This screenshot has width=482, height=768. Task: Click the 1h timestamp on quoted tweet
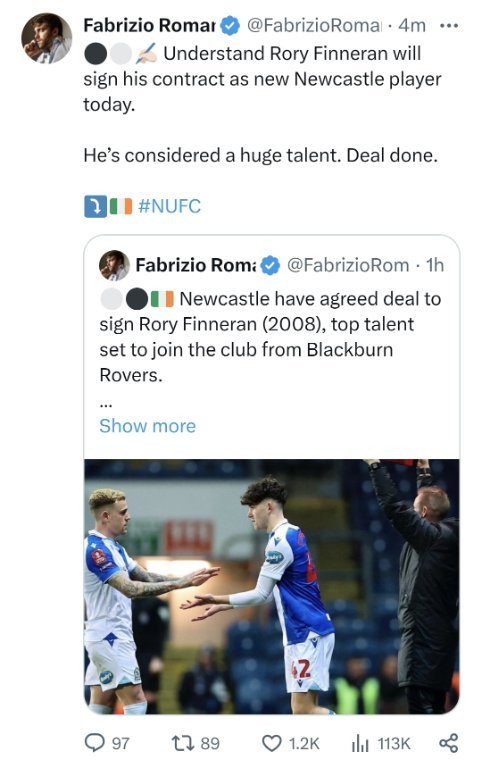click(x=435, y=265)
